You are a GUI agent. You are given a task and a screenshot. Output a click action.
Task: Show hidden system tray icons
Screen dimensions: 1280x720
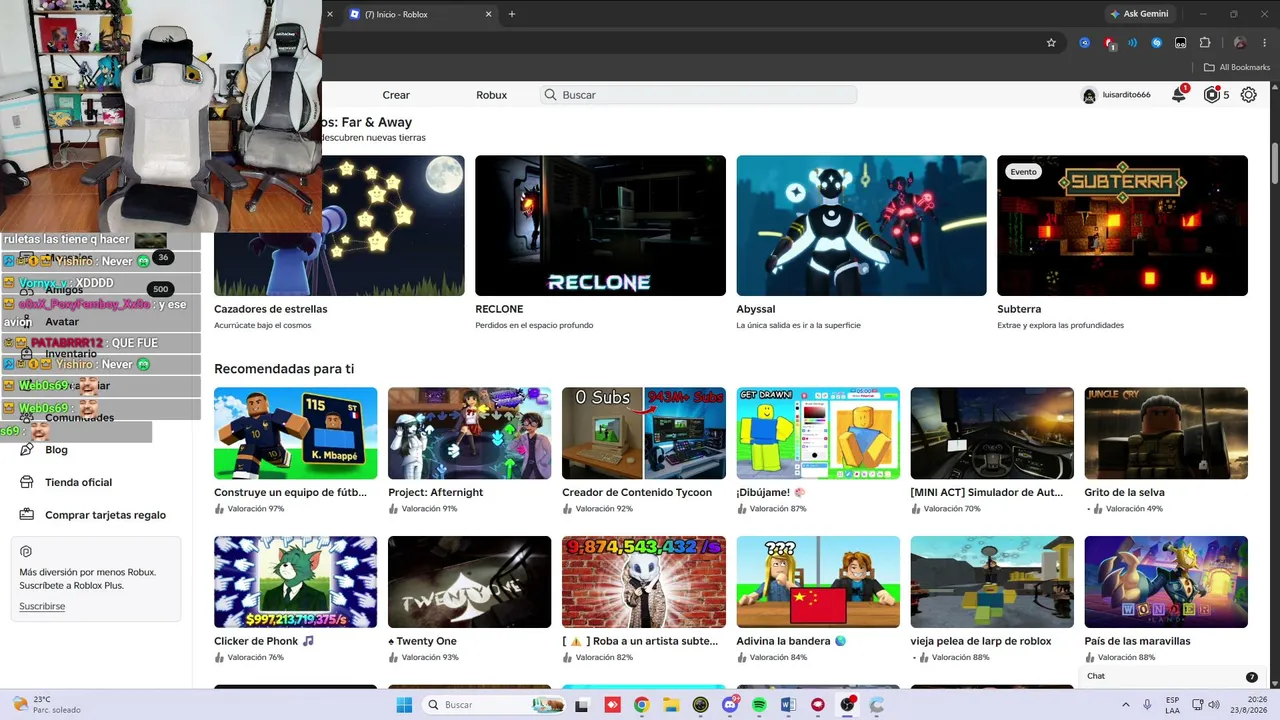1126,705
